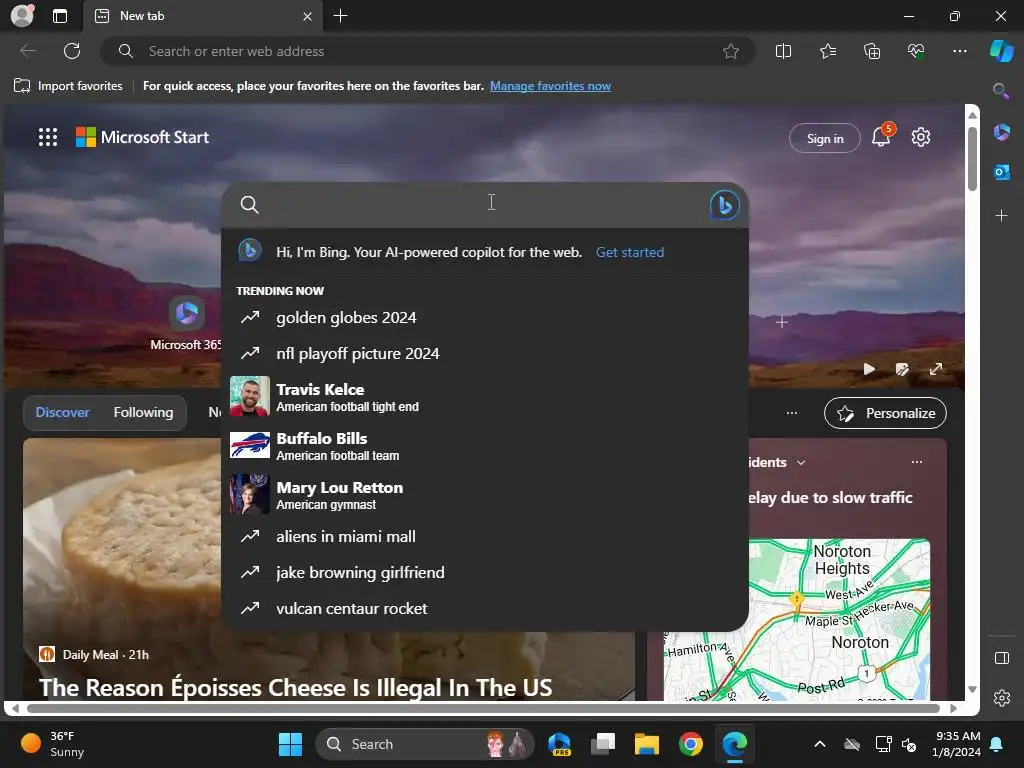This screenshot has width=1024, height=768.
Task: Click the back arrow in the toolbar
Action: pyautogui.click(x=28, y=51)
